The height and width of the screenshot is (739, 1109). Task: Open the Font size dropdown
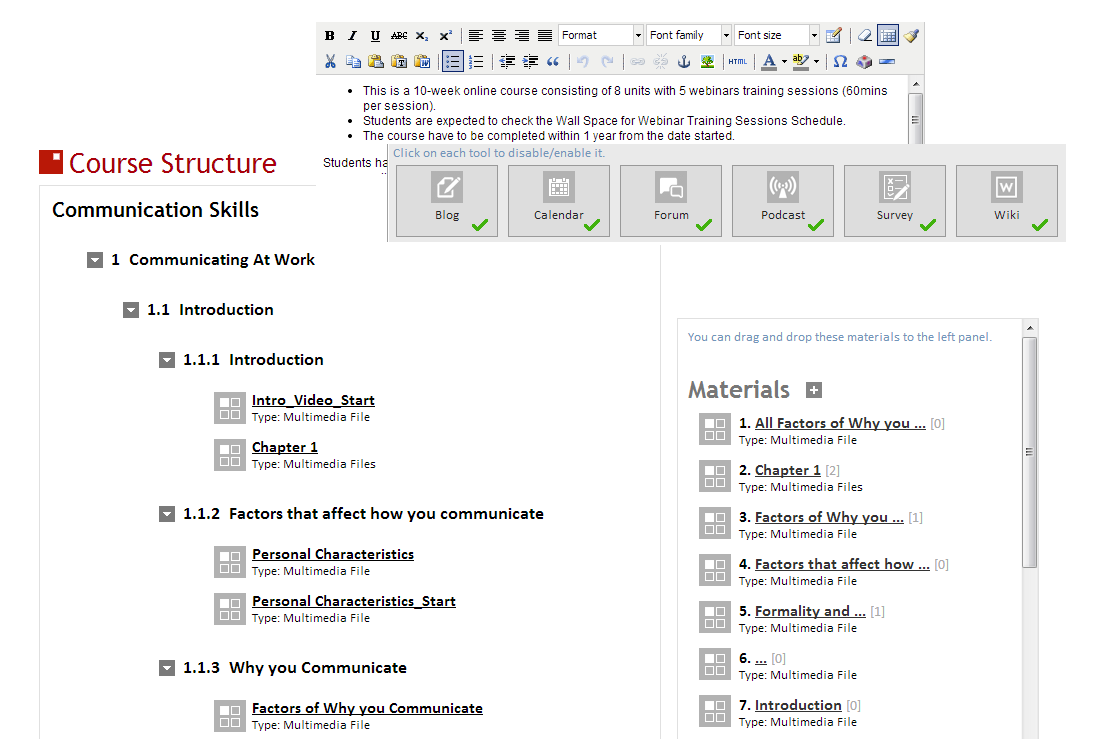[777, 35]
